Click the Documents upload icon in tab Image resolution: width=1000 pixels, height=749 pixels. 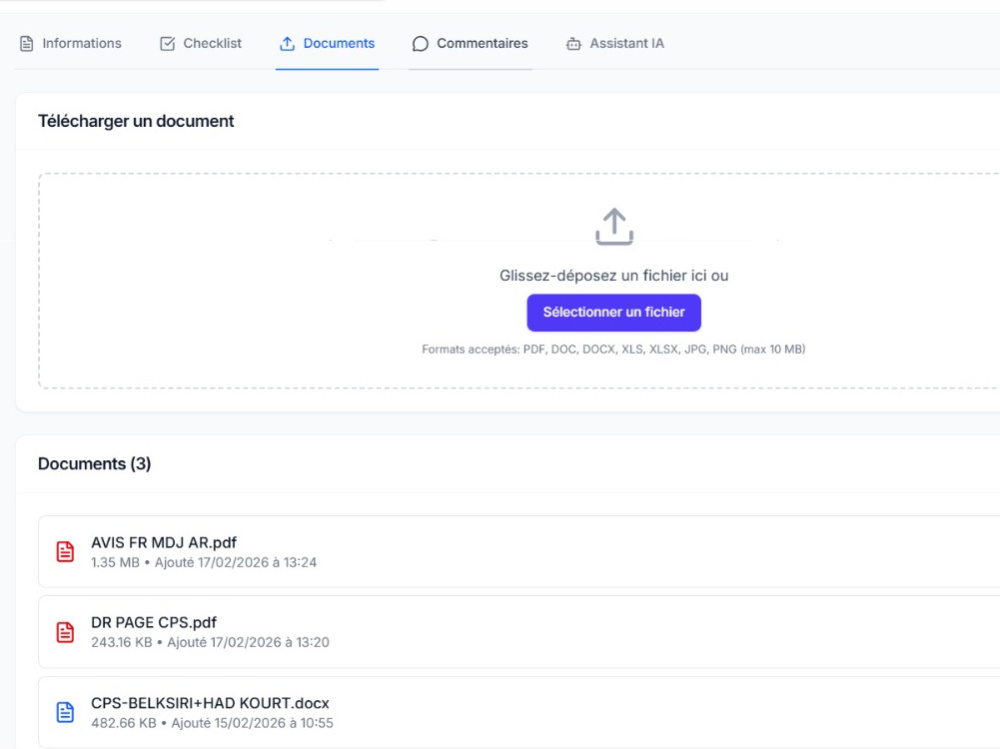click(x=287, y=43)
